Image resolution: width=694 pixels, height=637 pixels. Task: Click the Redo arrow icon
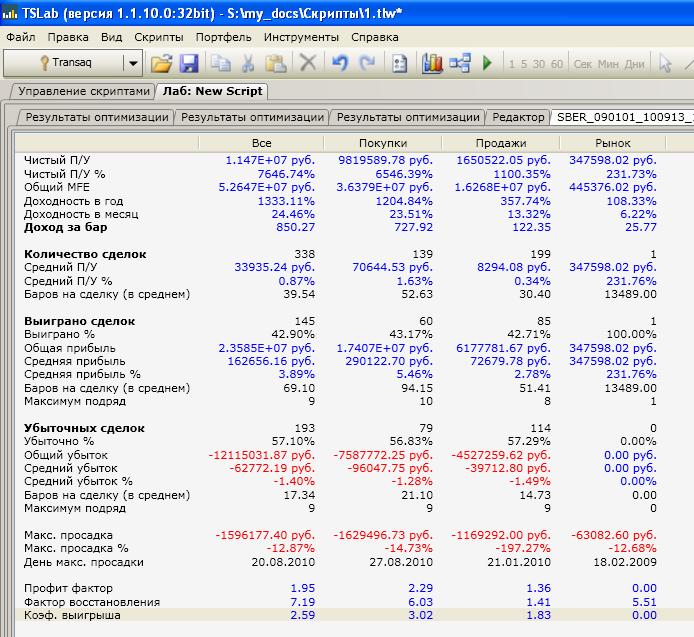point(367,63)
